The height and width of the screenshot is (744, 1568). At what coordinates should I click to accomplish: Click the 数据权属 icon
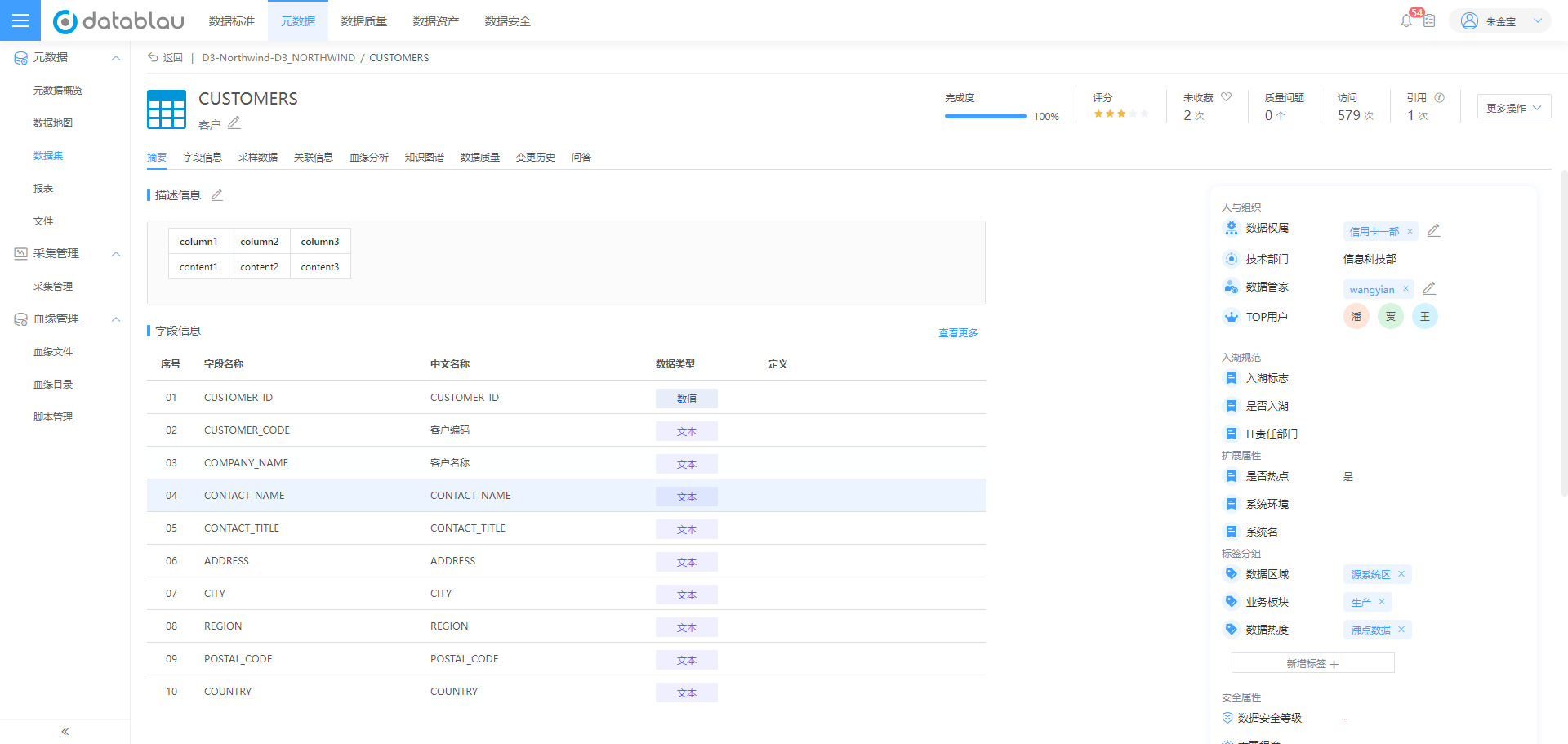pyautogui.click(x=1232, y=228)
